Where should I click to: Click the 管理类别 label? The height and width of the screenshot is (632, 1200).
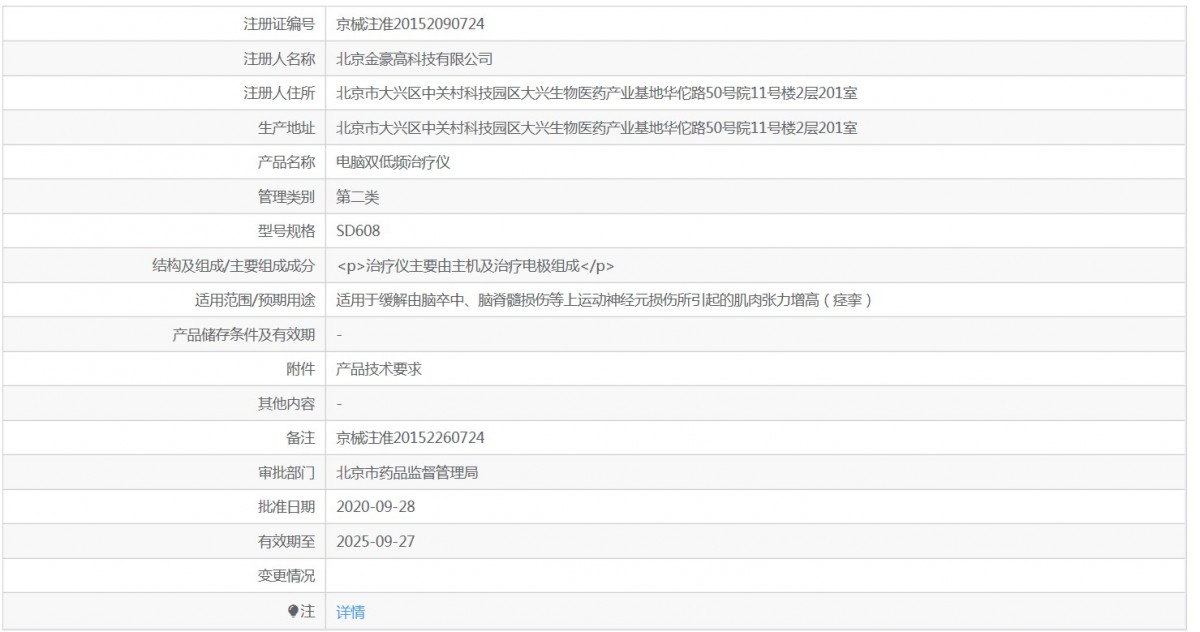click(x=286, y=196)
